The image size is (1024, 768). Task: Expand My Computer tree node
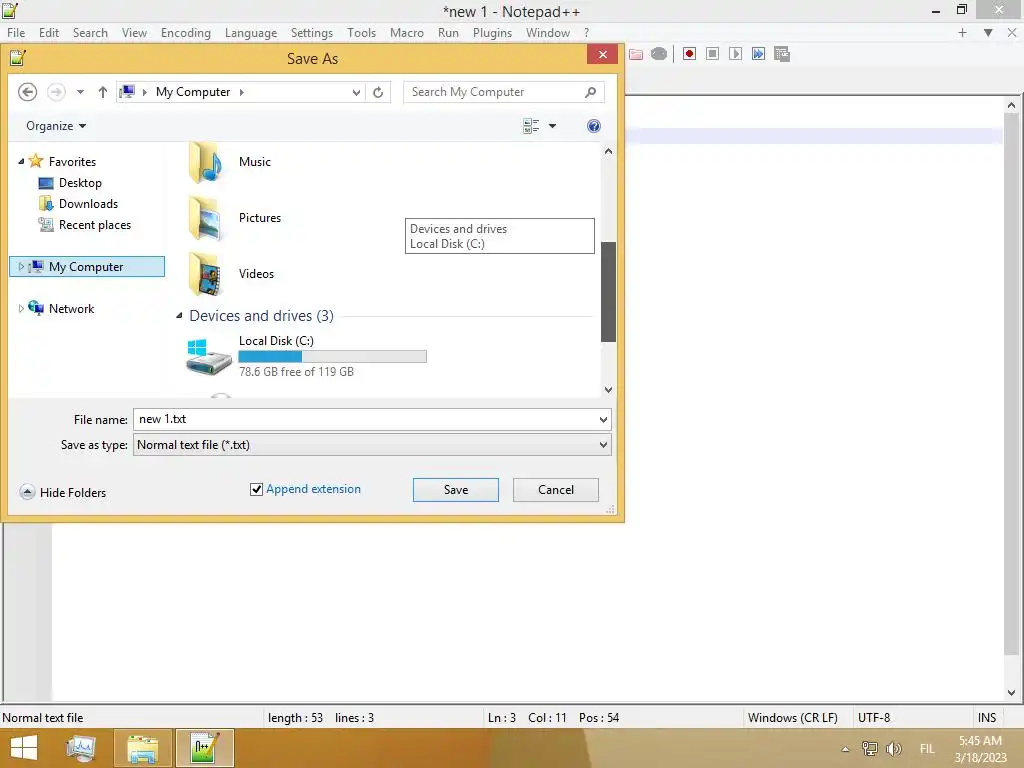pos(21,266)
